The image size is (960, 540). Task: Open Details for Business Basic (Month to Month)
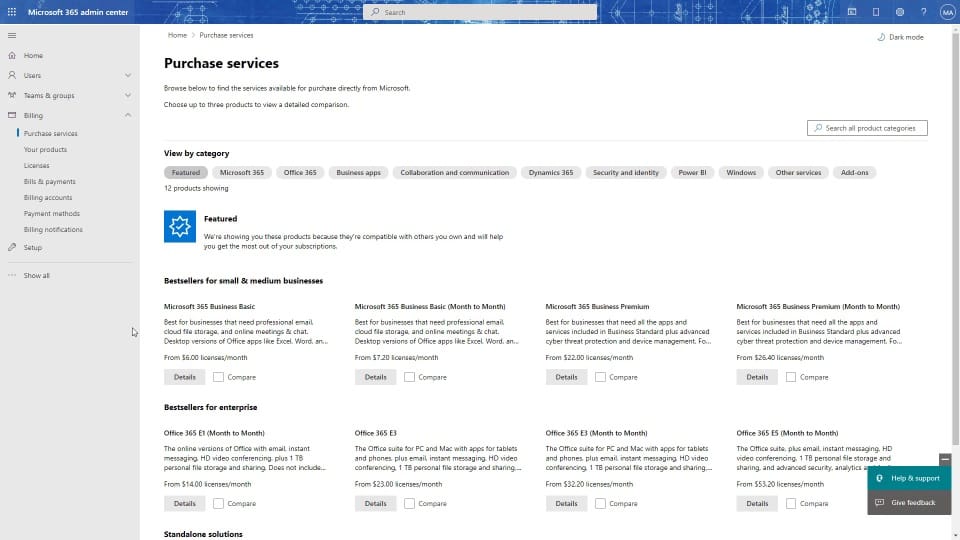pos(375,377)
